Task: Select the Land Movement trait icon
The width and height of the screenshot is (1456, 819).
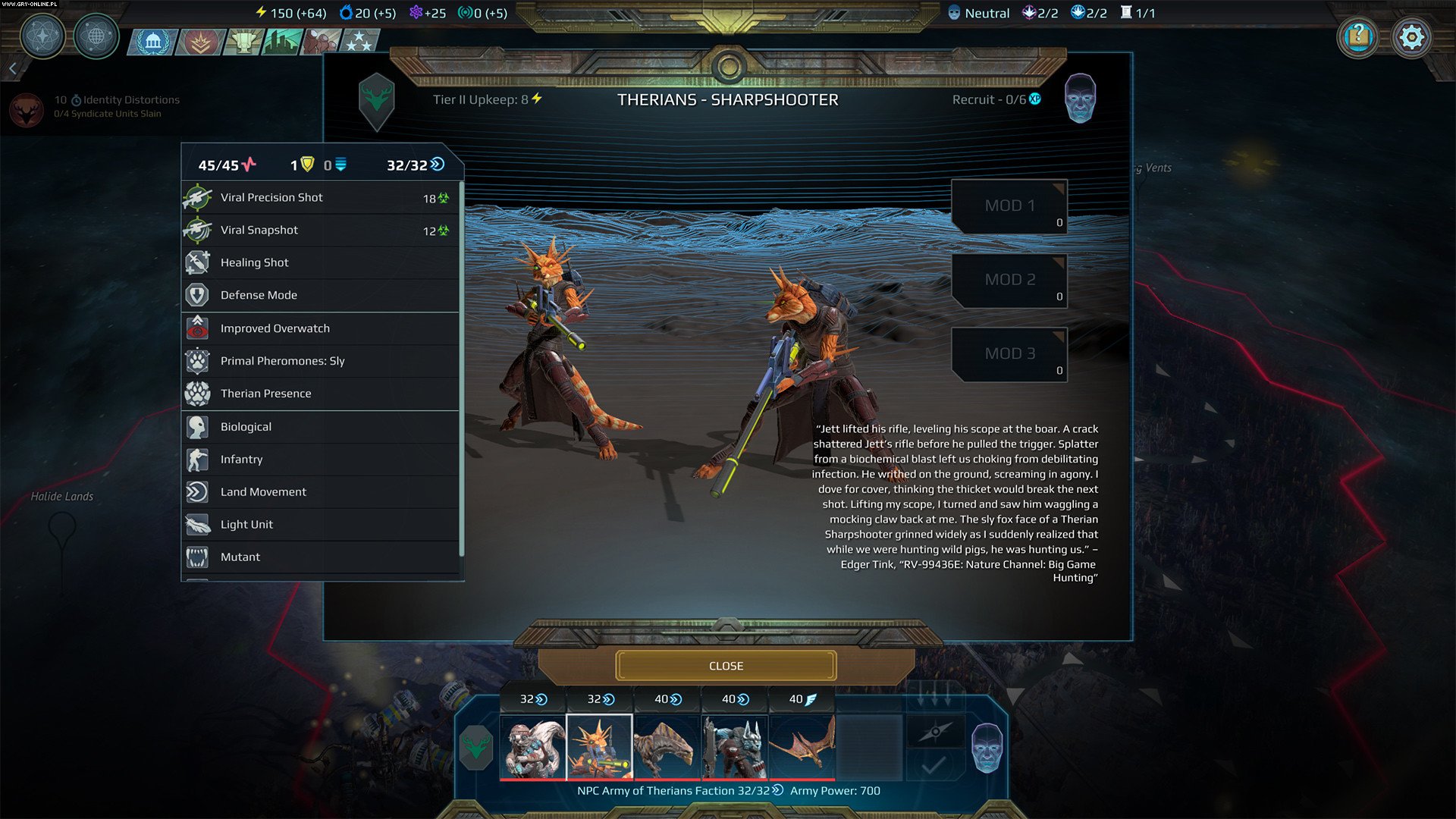Action: (197, 491)
